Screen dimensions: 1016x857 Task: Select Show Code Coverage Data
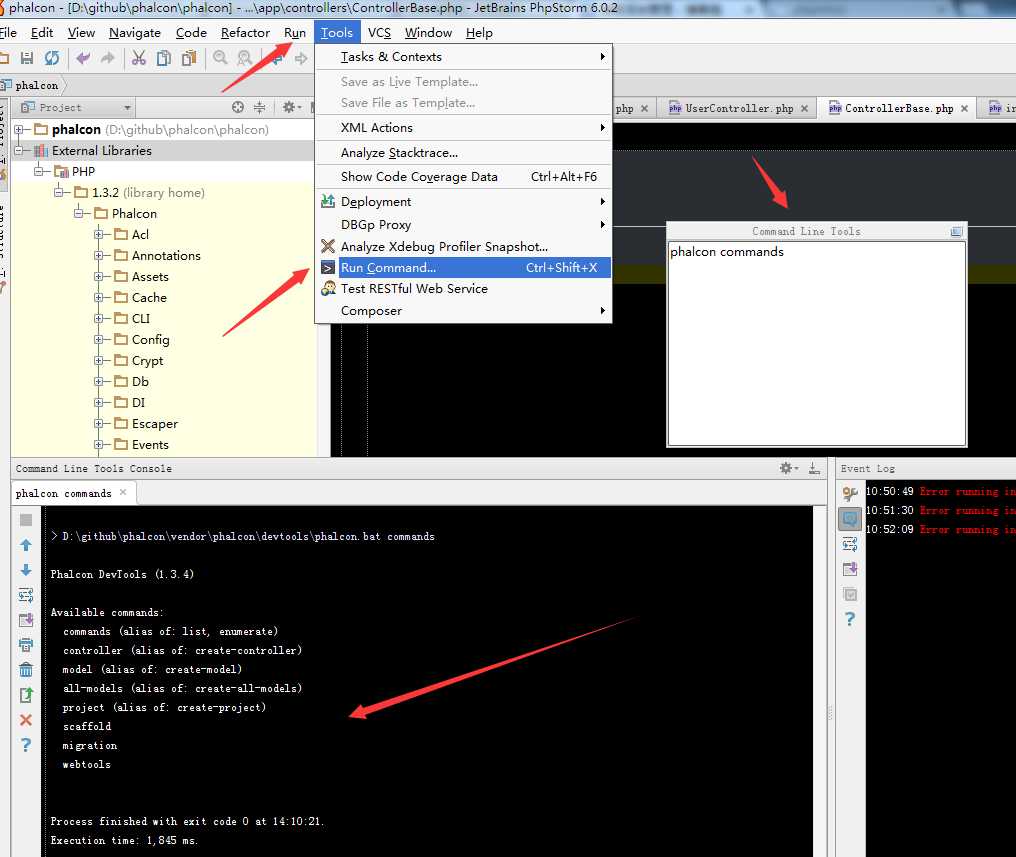(x=463, y=177)
